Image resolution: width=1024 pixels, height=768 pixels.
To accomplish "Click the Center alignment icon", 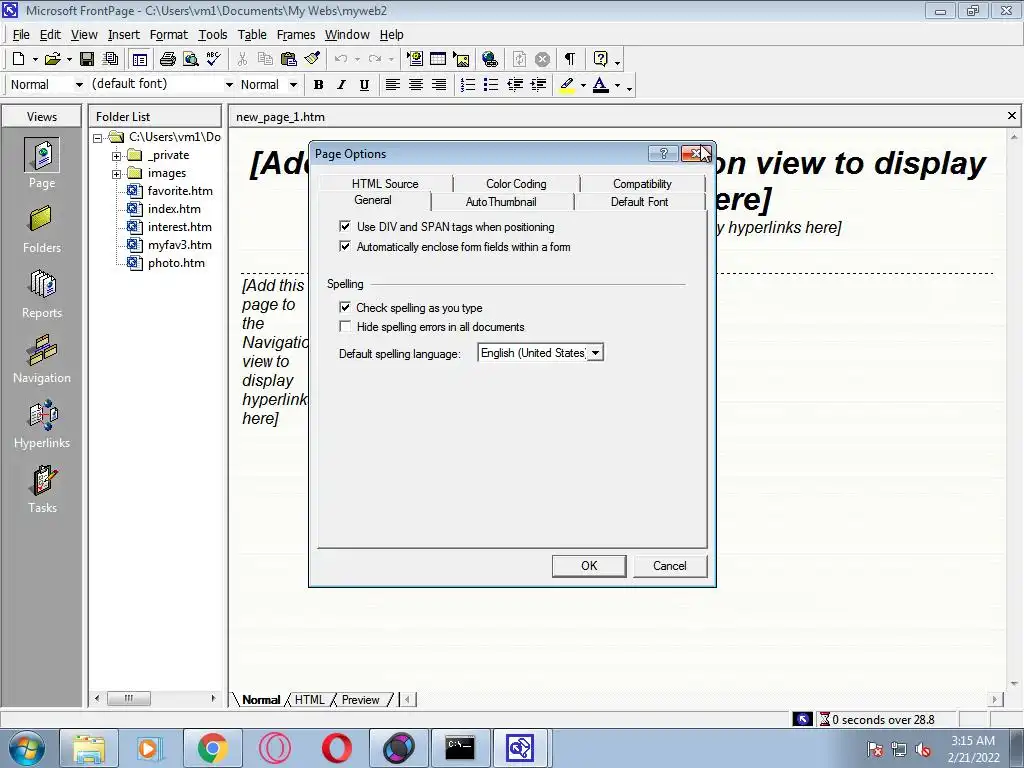I will (x=416, y=85).
